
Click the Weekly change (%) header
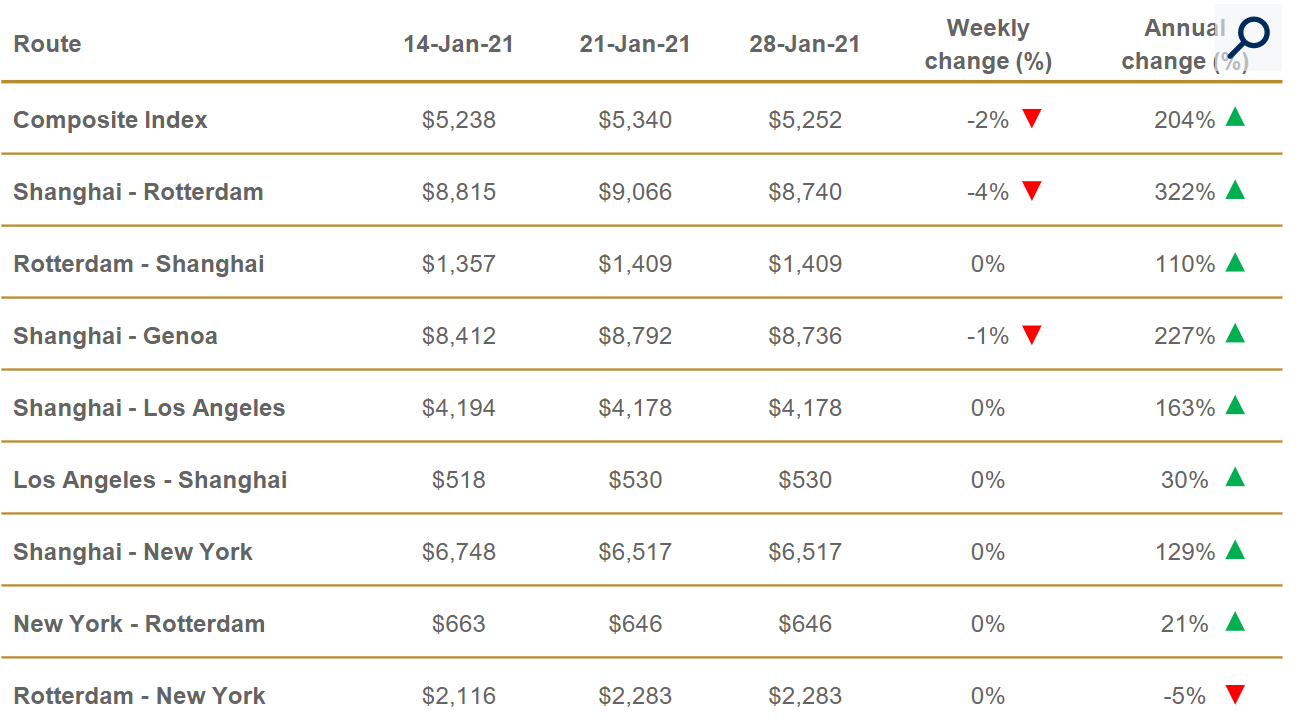coord(988,45)
